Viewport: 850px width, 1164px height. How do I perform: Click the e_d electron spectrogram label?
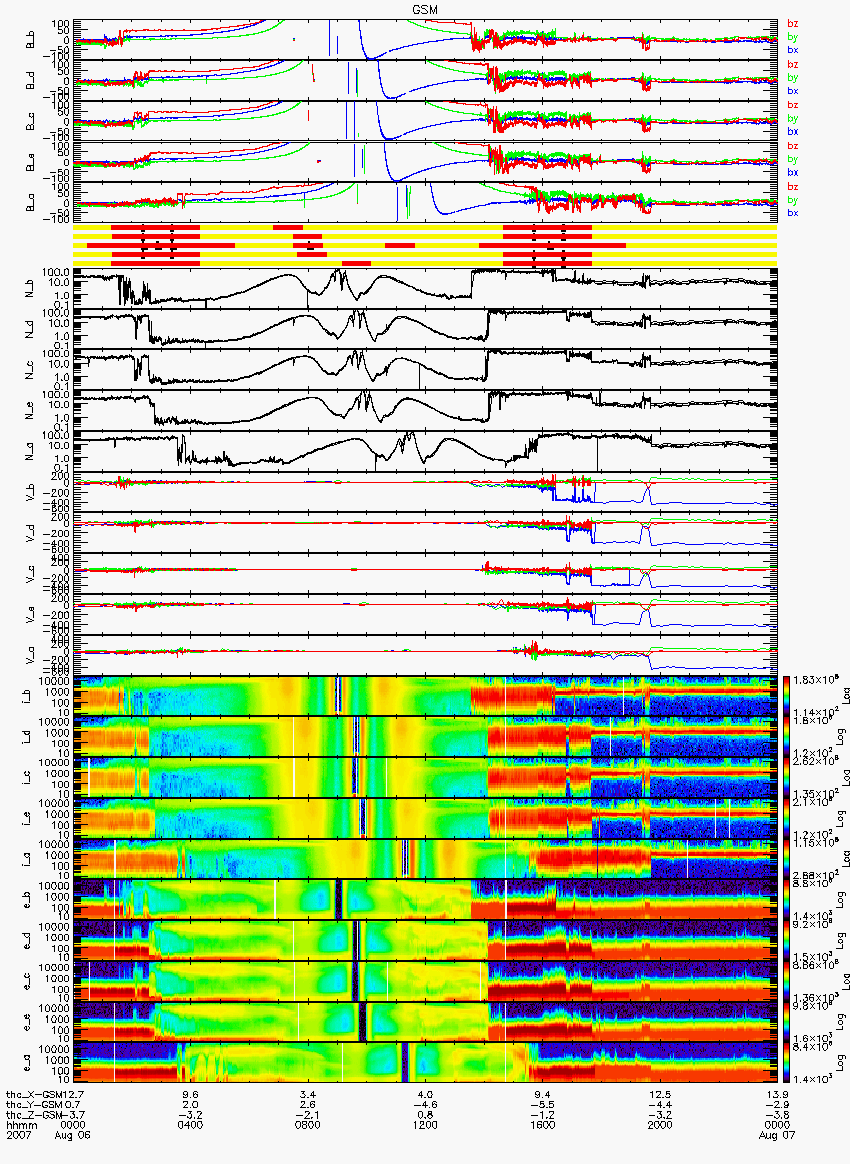pos(28,941)
